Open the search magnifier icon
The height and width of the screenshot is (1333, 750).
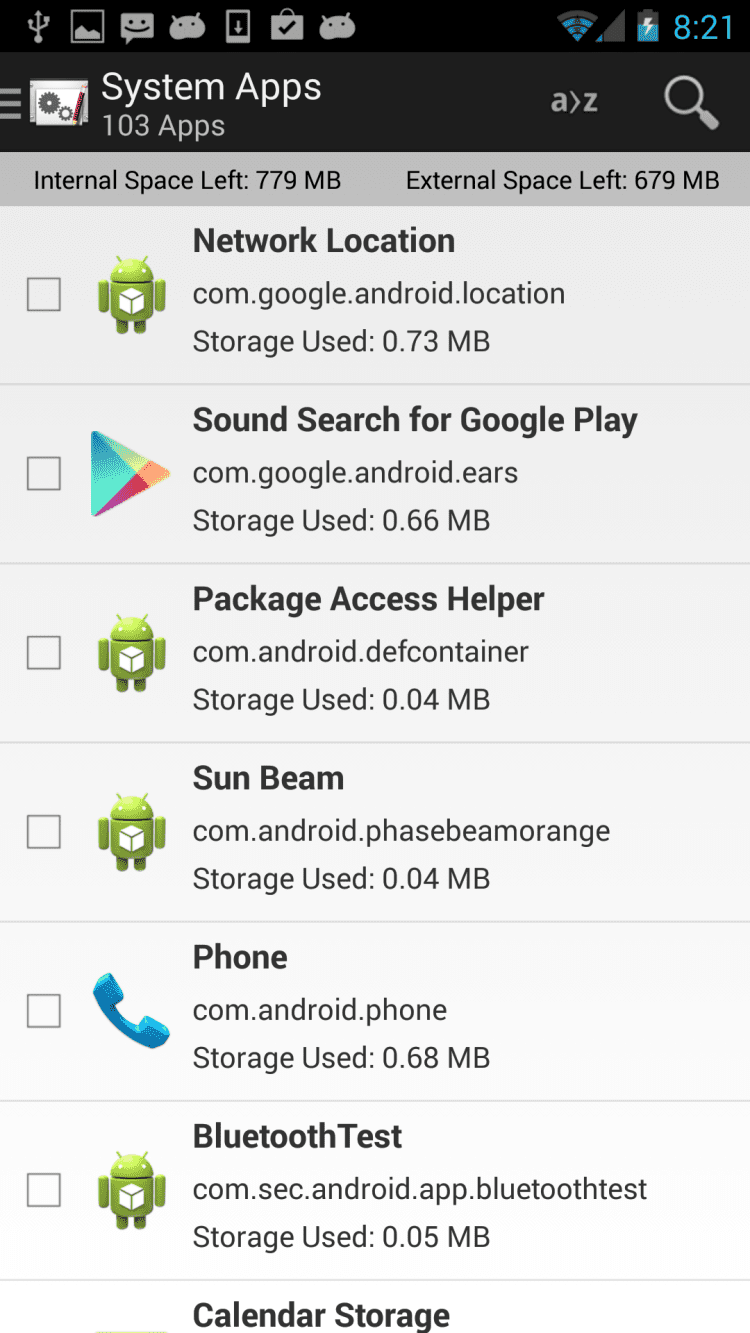(691, 102)
